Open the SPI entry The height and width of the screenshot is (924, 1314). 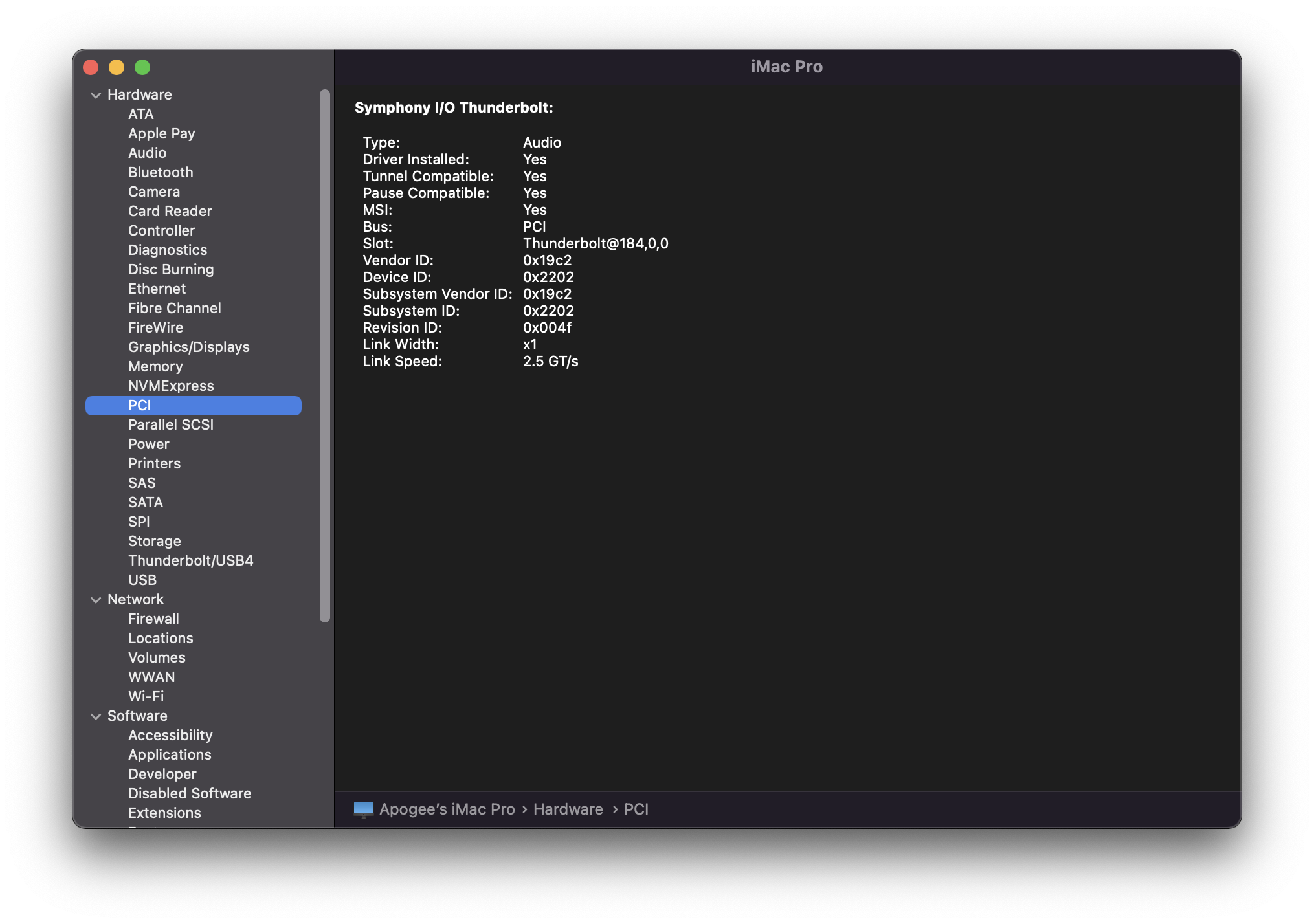tap(139, 522)
